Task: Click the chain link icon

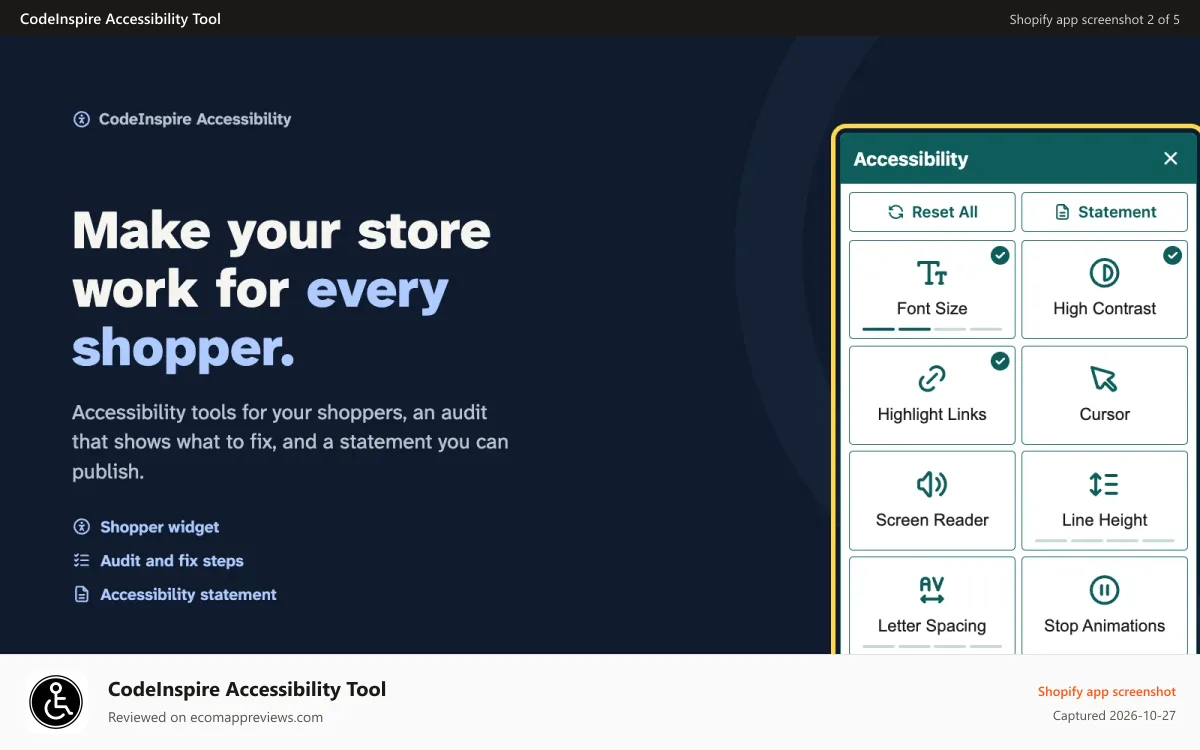Action: tap(932, 379)
